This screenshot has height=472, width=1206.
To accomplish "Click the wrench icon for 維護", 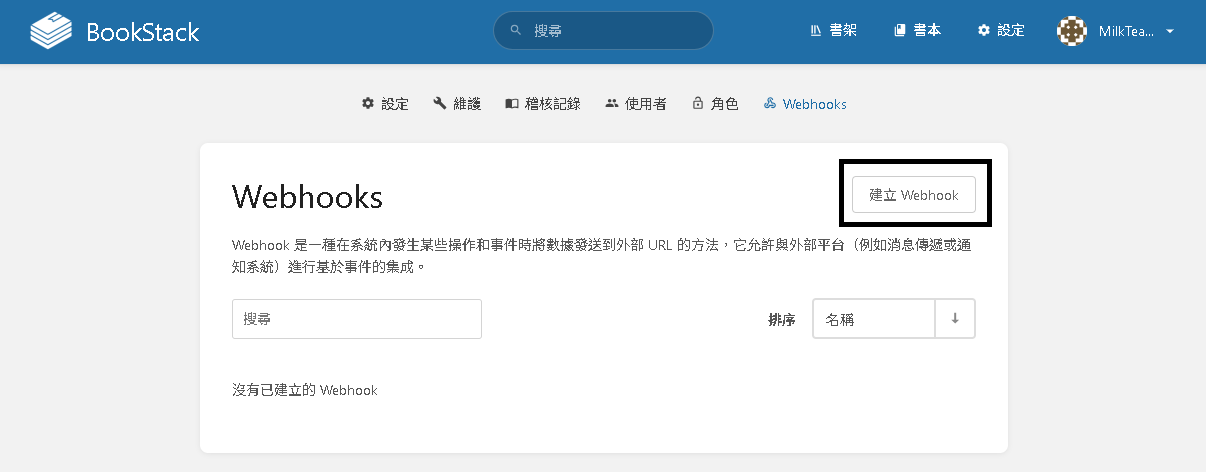I will [440, 104].
